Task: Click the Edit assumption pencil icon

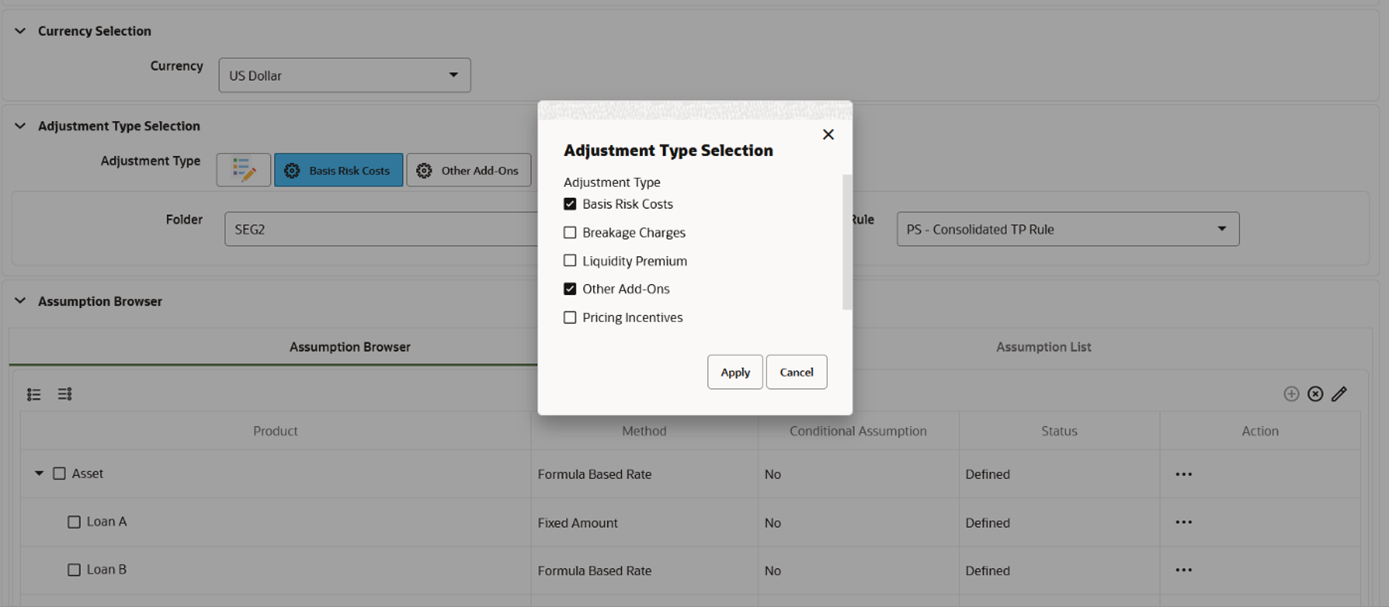Action: (1340, 393)
